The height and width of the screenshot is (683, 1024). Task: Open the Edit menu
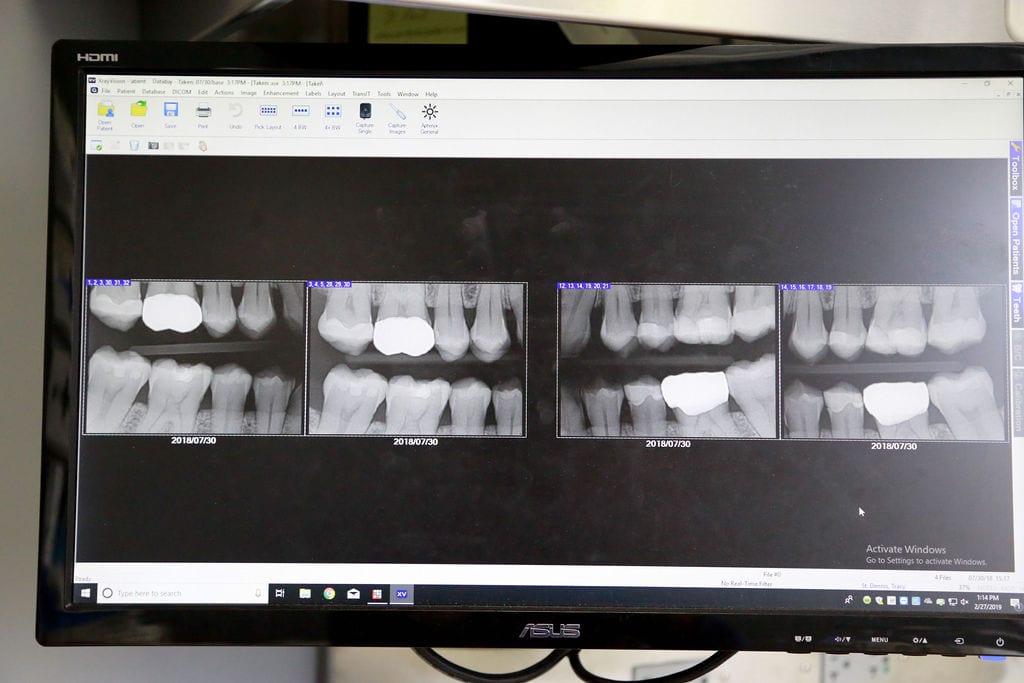pos(202,92)
